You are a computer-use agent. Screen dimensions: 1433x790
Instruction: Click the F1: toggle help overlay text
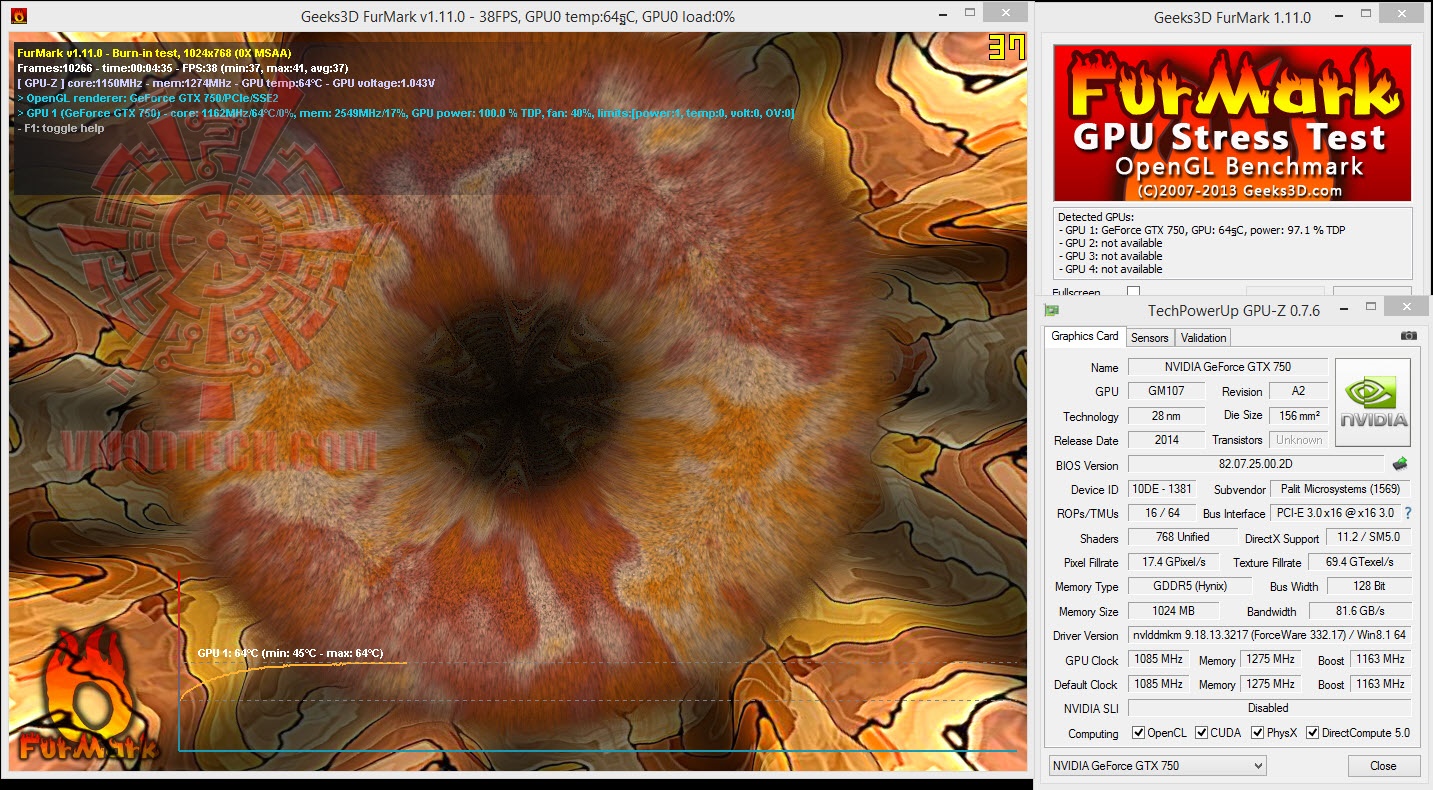pyautogui.click(x=62, y=129)
